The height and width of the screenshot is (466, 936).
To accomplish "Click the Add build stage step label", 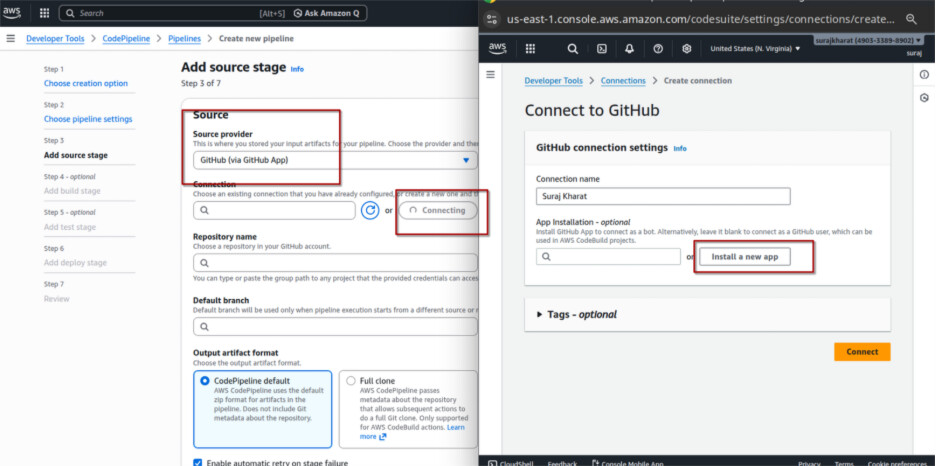I will pos(72,191).
